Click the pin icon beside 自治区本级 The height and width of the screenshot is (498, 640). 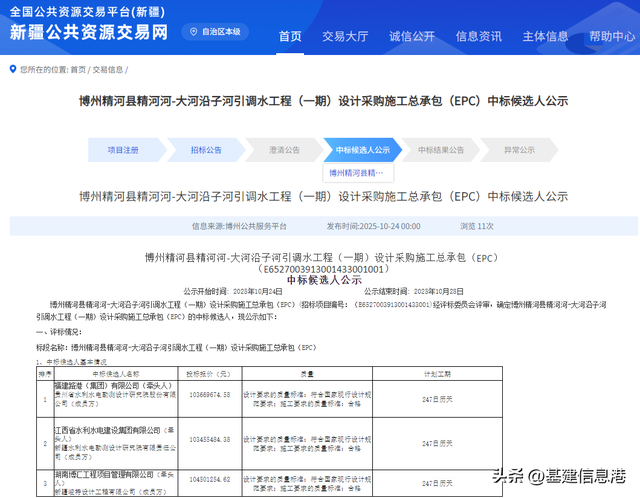coord(194,31)
